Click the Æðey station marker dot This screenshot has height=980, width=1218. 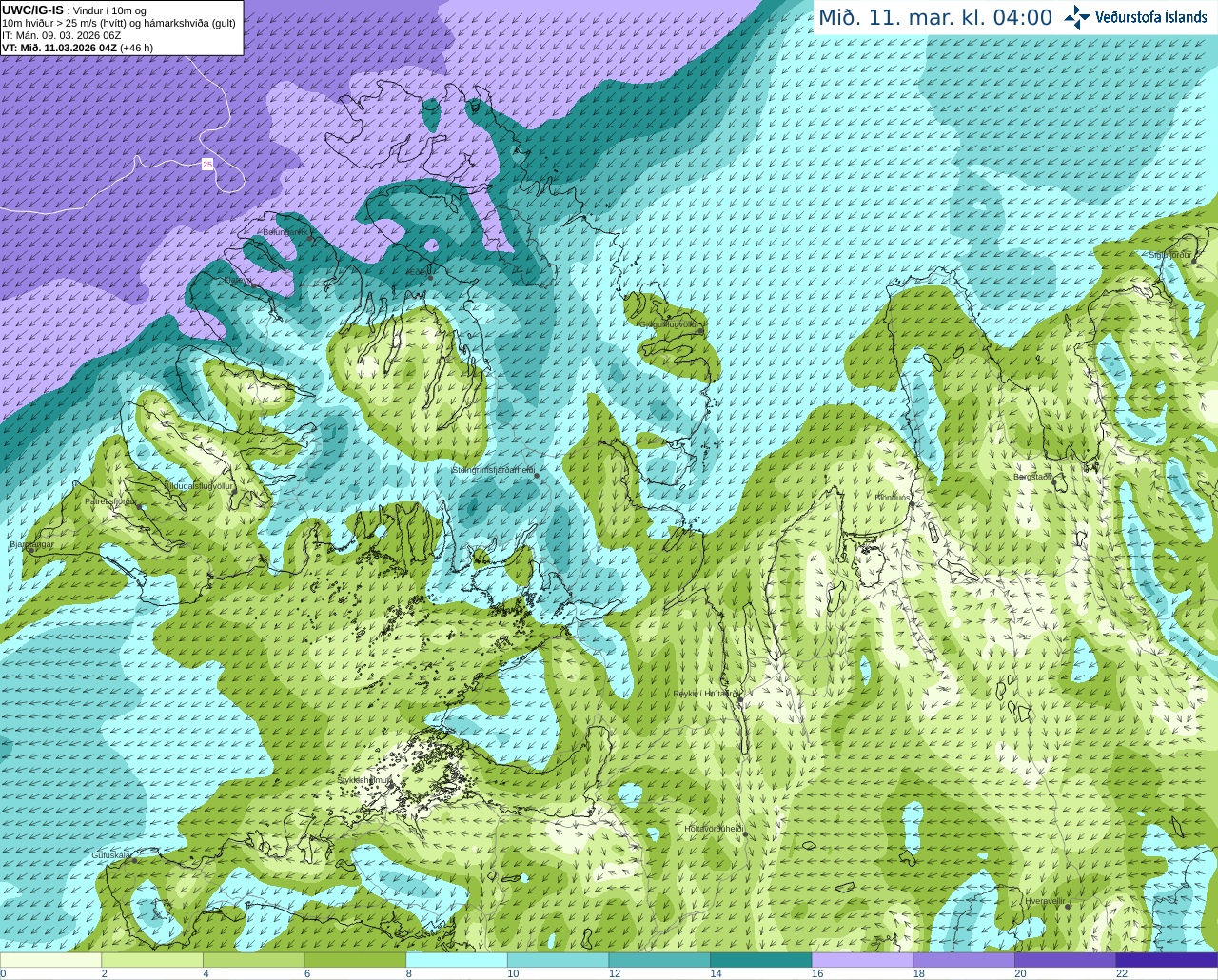[x=430, y=278]
